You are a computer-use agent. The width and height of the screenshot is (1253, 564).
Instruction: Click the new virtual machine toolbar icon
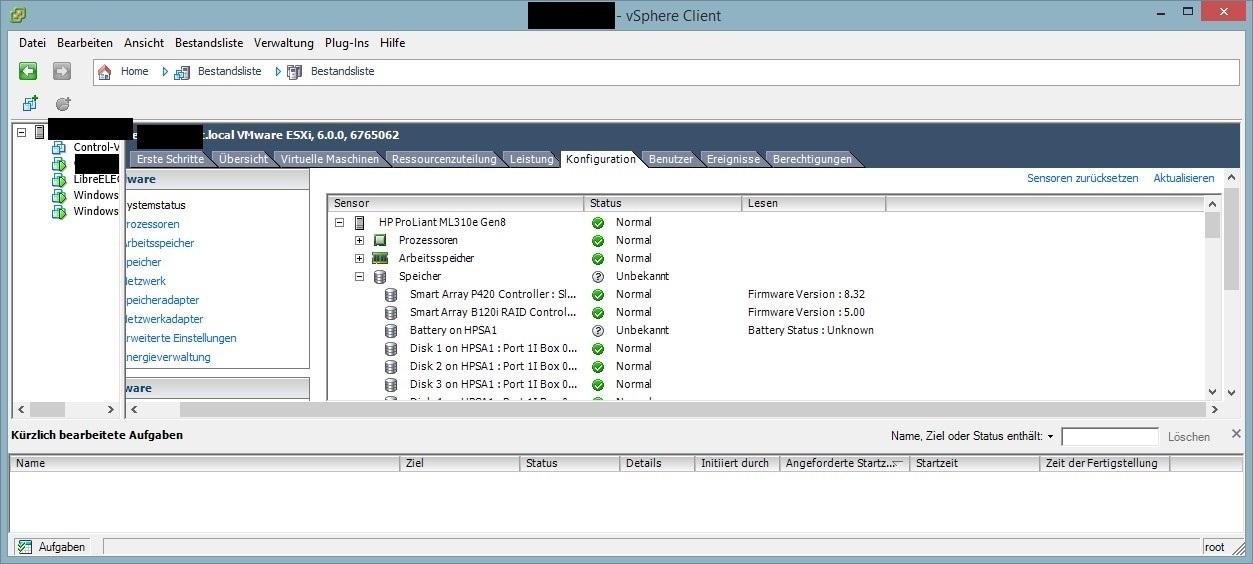[x=30, y=103]
